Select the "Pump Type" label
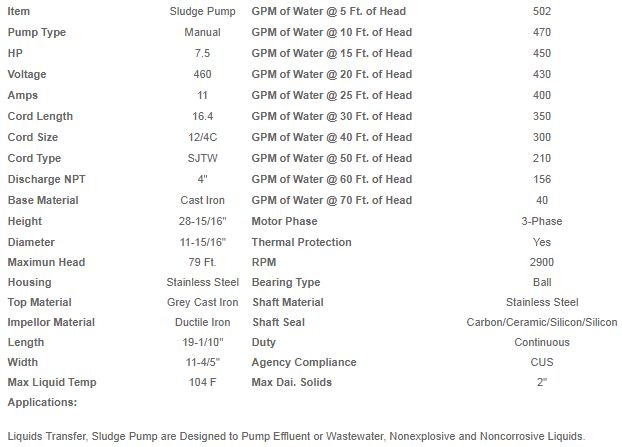 37,32
